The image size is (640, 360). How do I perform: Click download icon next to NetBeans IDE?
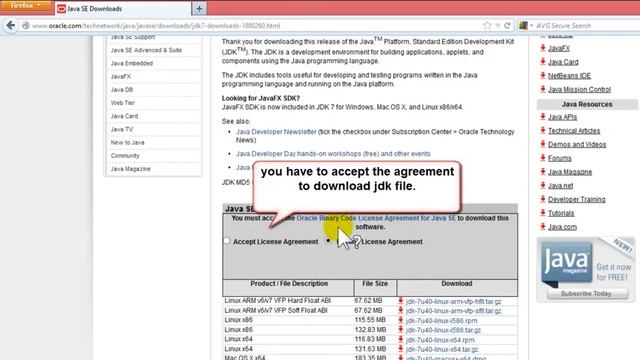coord(543,76)
